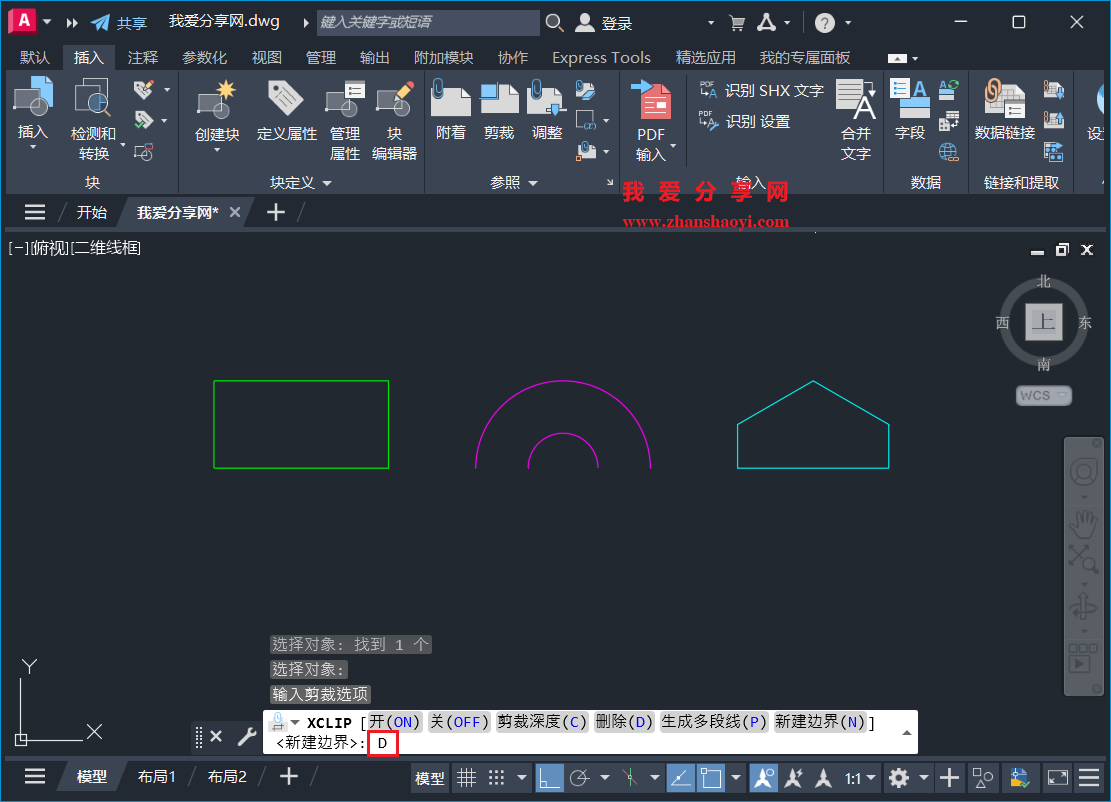Switch to the 布局1 layout tab
The height and width of the screenshot is (802, 1111).
point(157,775)
